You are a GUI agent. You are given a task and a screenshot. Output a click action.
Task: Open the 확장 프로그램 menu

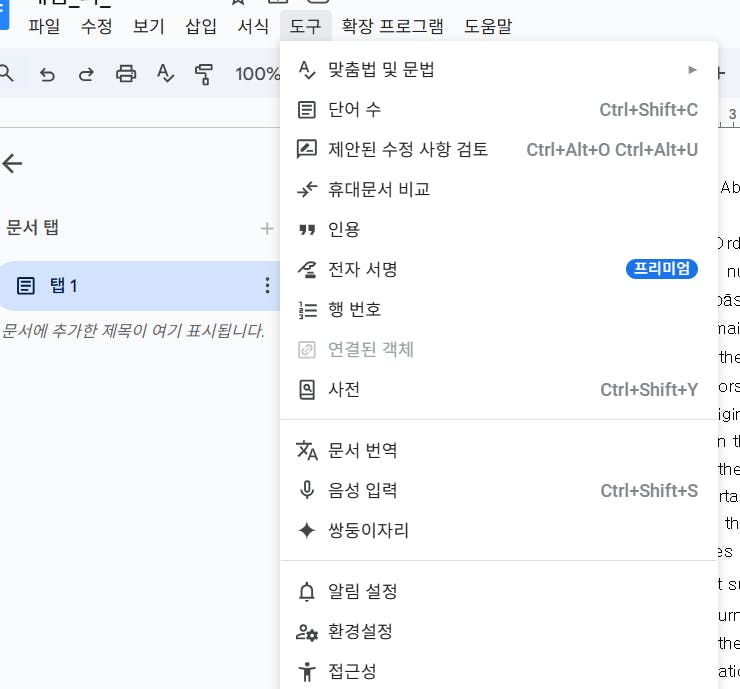[x=393, y=26]
